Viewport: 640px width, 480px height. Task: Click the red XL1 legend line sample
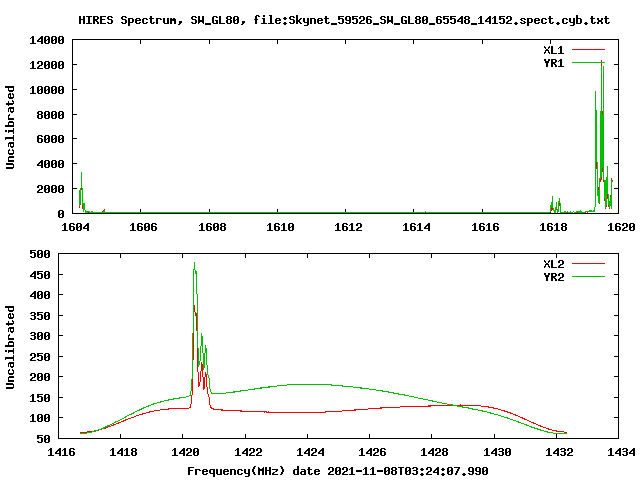pos(588,50)
